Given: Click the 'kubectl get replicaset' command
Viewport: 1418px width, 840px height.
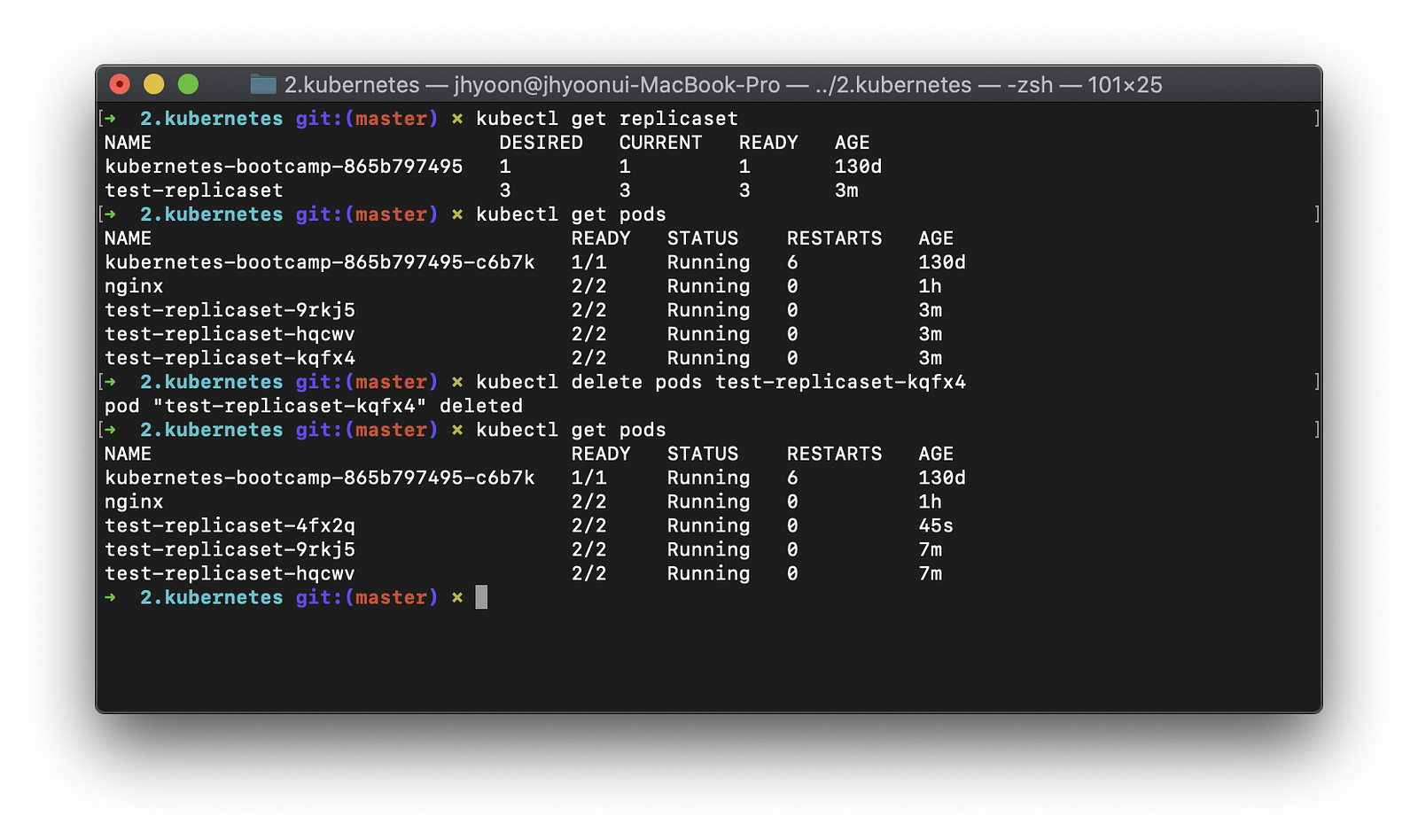Looking at the screenshot, I should tap(607, 119).
